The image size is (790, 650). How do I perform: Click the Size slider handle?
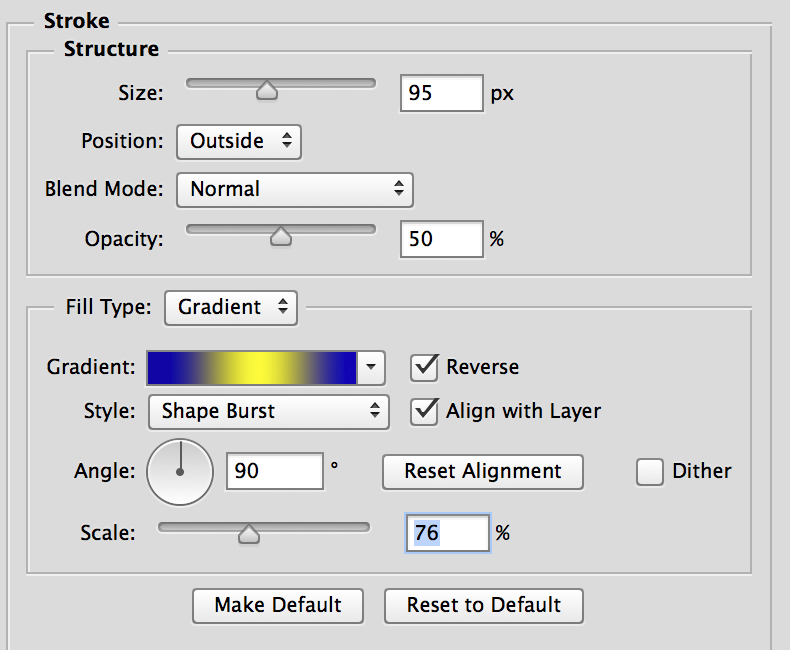(267, 91)
